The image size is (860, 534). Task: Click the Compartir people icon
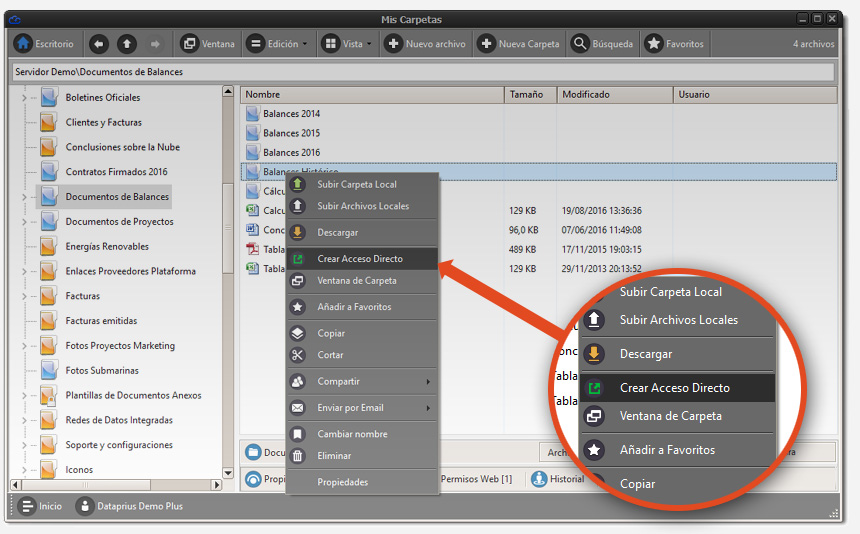click(x=297, y=382)
